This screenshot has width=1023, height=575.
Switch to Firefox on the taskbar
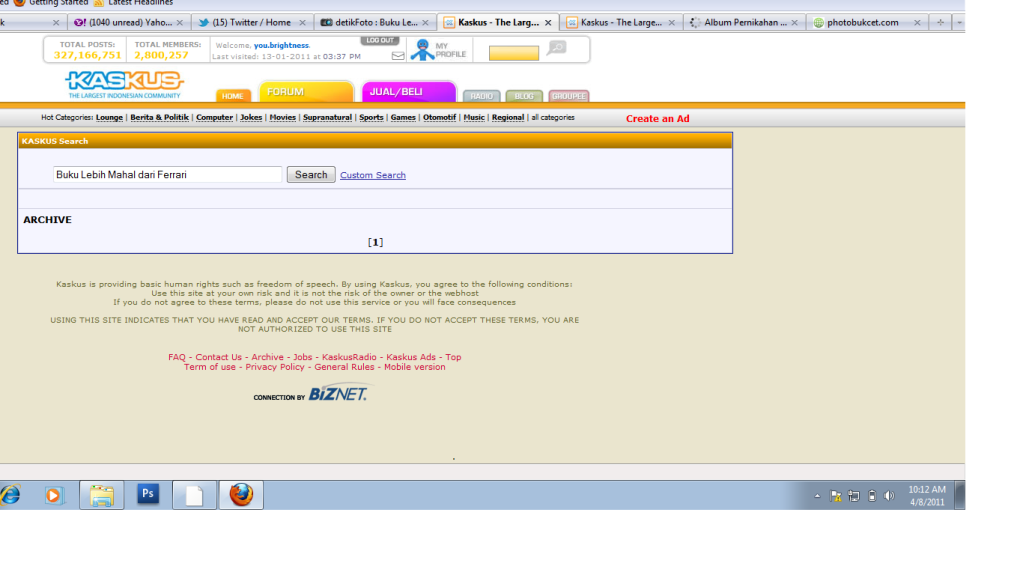pyautogui.click(x=241, y=495)
